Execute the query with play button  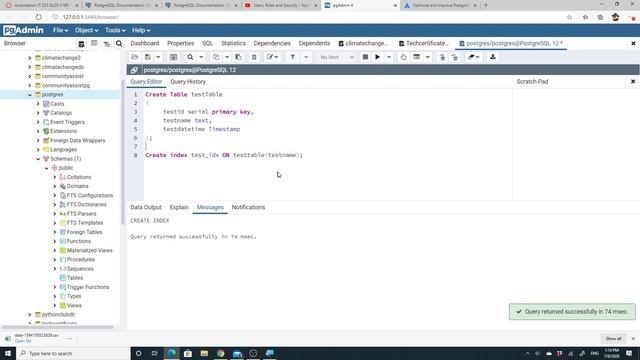pyautogui.click(x=378, y=57)
